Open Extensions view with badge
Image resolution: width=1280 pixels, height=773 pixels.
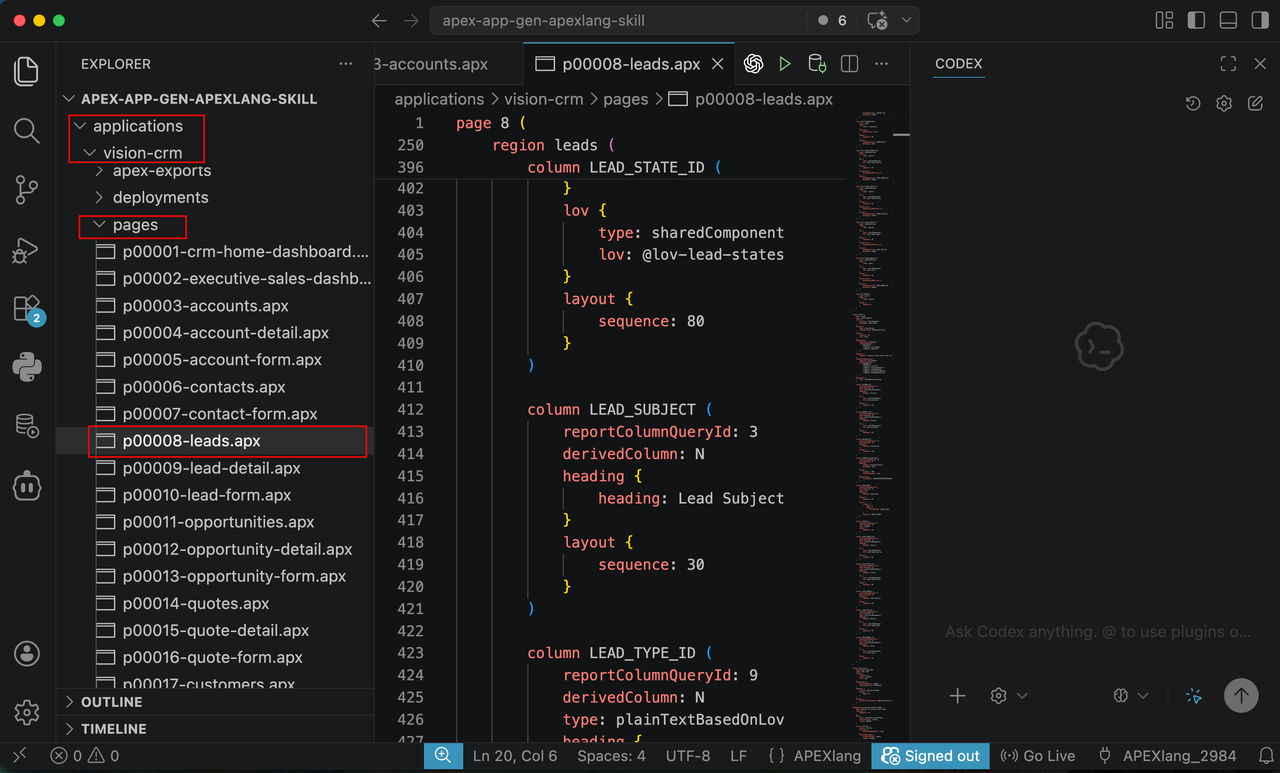[27, 309]
